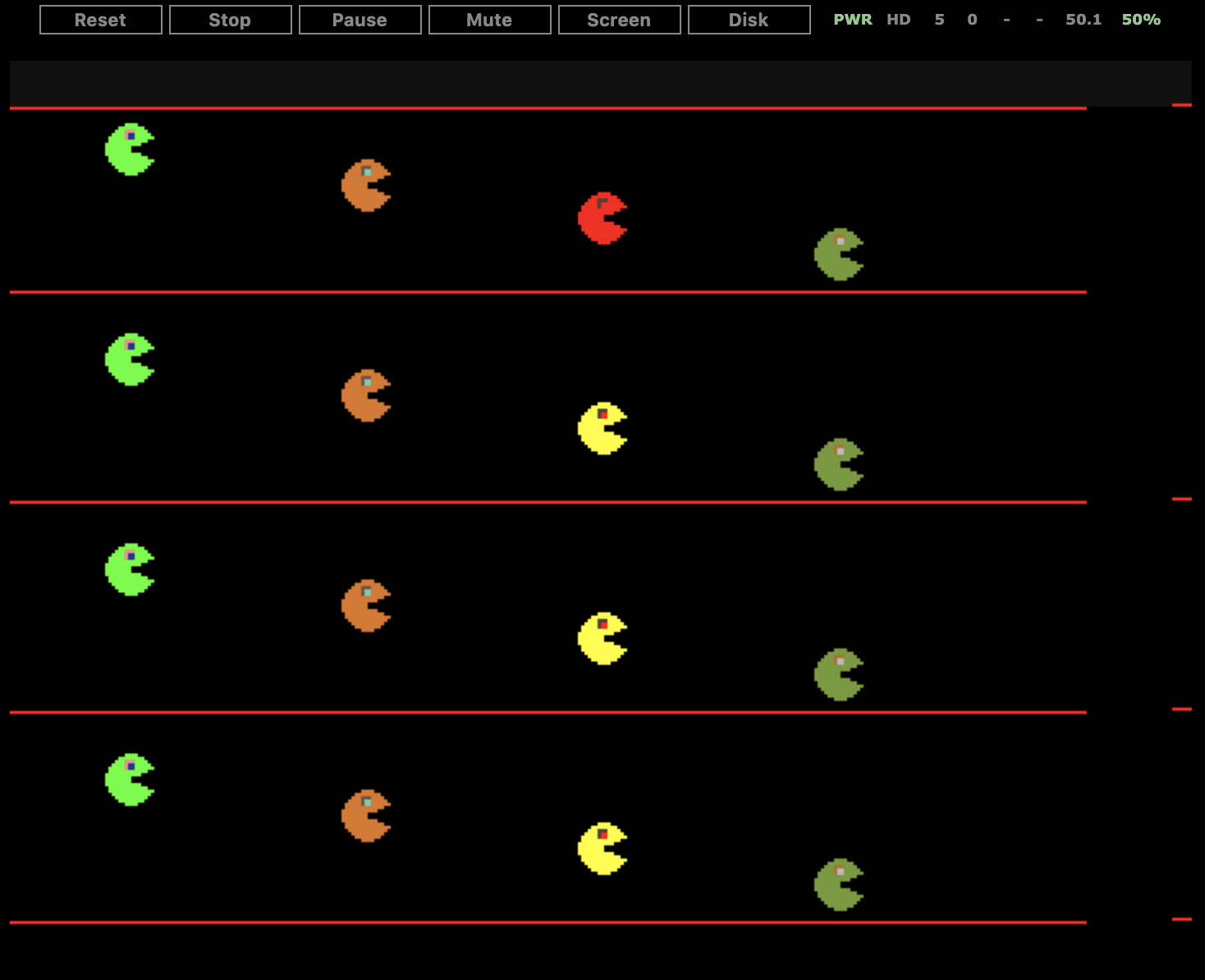
Task: Click the 50.1 frame rate readout
Action: click(x=1084, y=20)
